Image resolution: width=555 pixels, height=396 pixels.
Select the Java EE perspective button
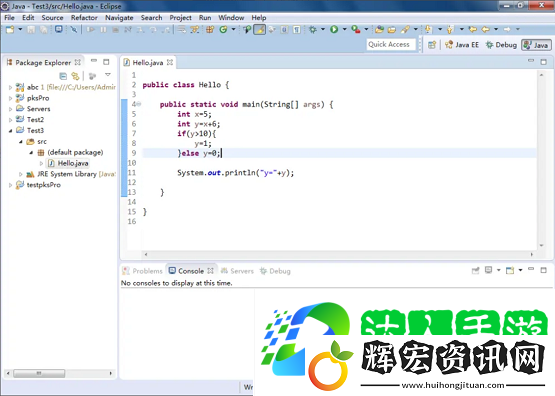462,45
